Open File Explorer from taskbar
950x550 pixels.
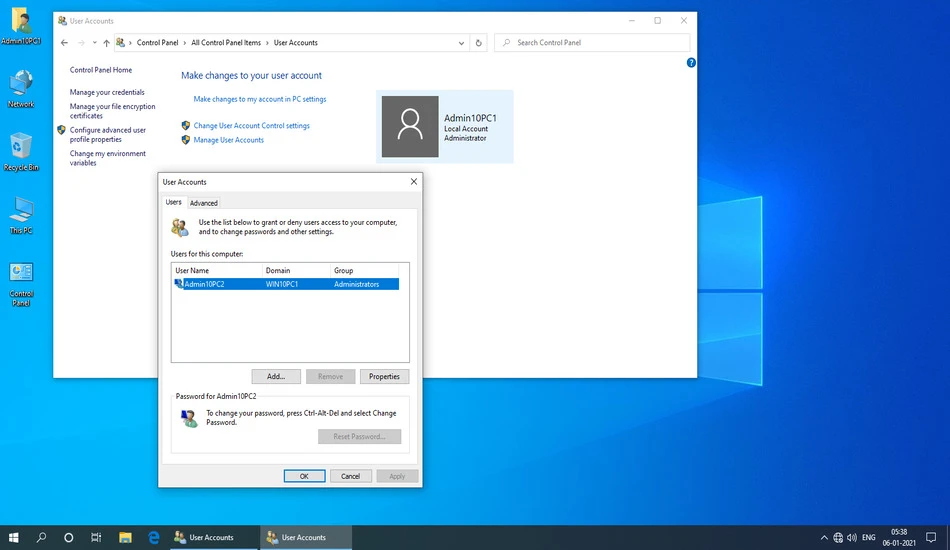pyautogui.click(x=125, y=537)
